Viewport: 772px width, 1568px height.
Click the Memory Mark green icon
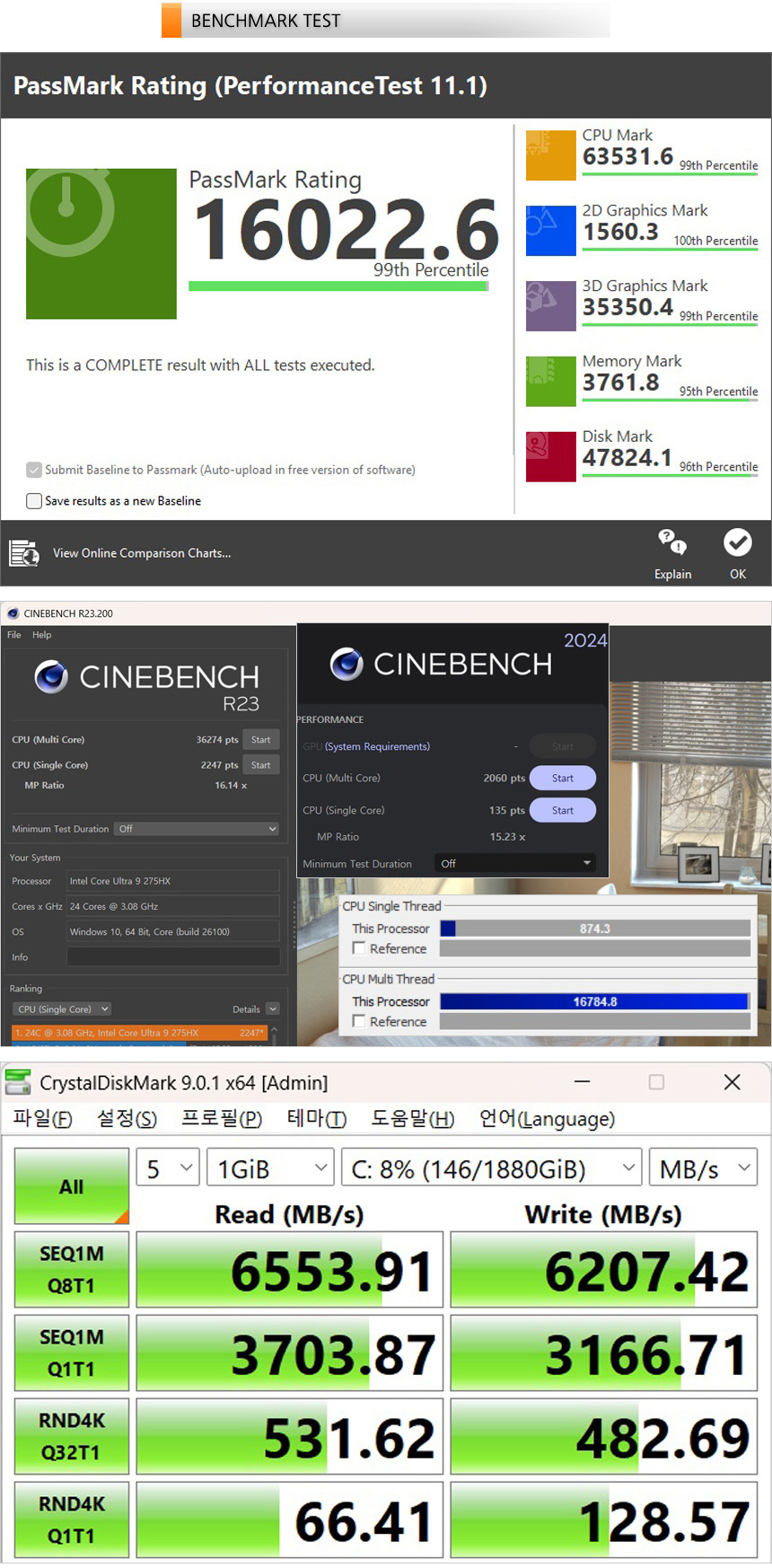point(550,382)
